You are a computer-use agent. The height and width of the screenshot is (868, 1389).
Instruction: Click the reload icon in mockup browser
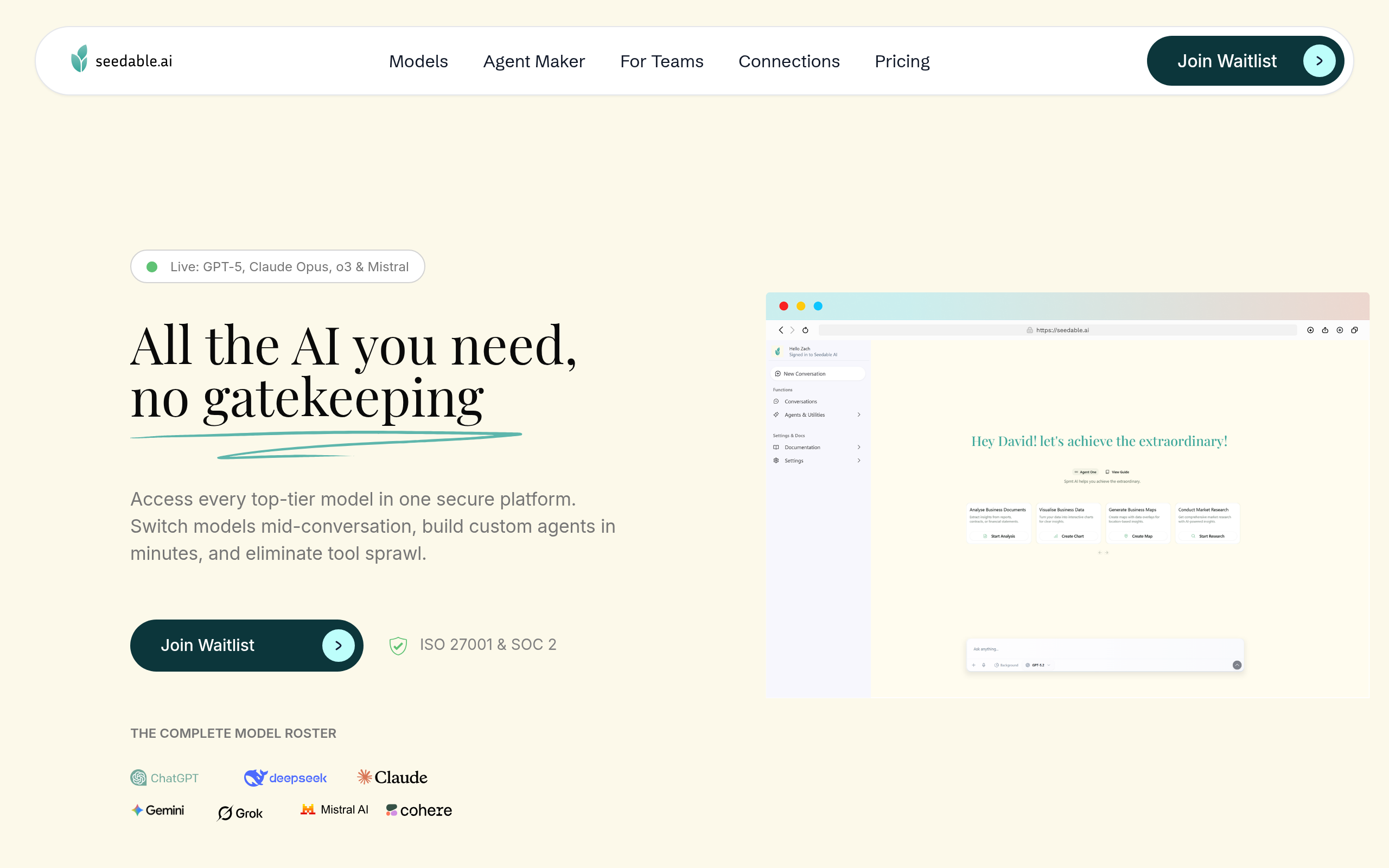point(805,330)
